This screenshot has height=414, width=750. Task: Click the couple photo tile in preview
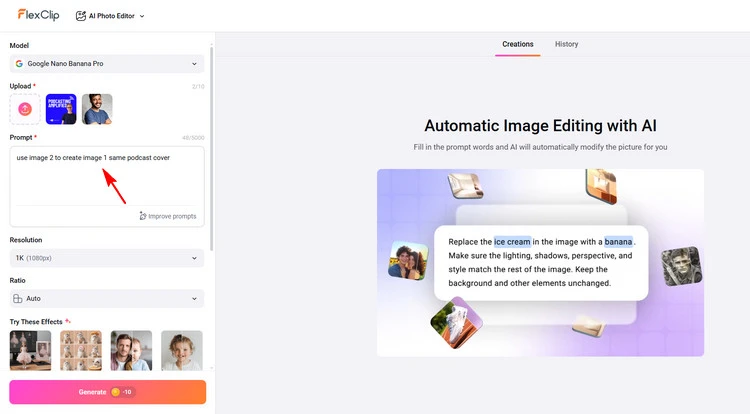click(408, 261)
